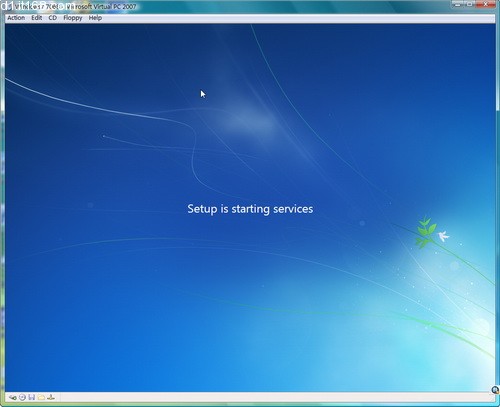Screen dimensions: 500x407
Task: Maximize the Virtual PC window
Action: click(469, 4)
